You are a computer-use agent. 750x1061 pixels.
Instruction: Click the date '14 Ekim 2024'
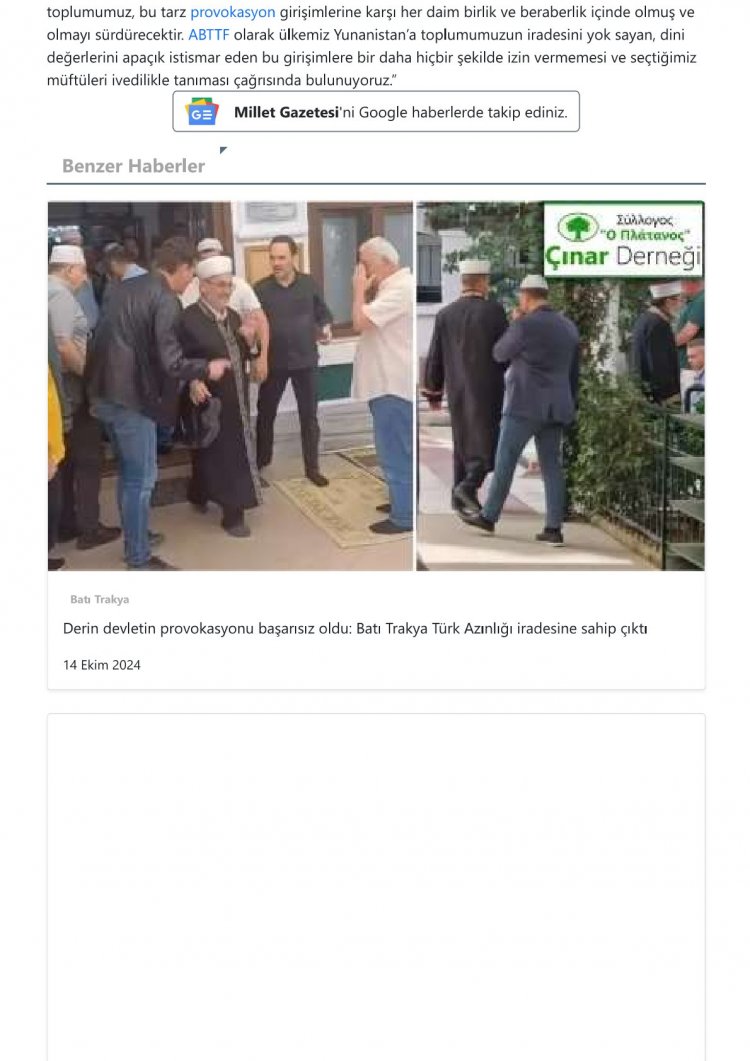pos(102,665)
